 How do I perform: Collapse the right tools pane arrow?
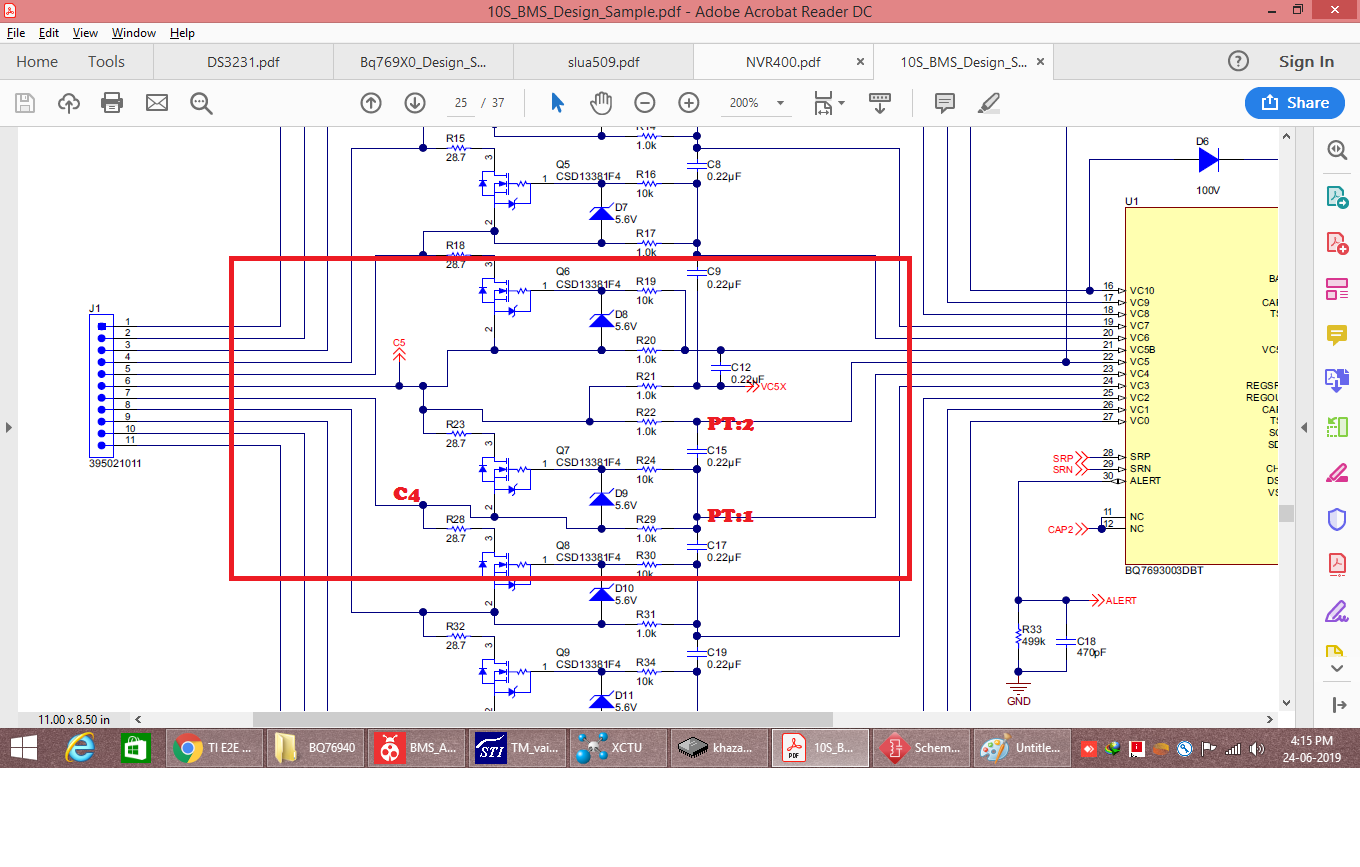(1304, 427)
